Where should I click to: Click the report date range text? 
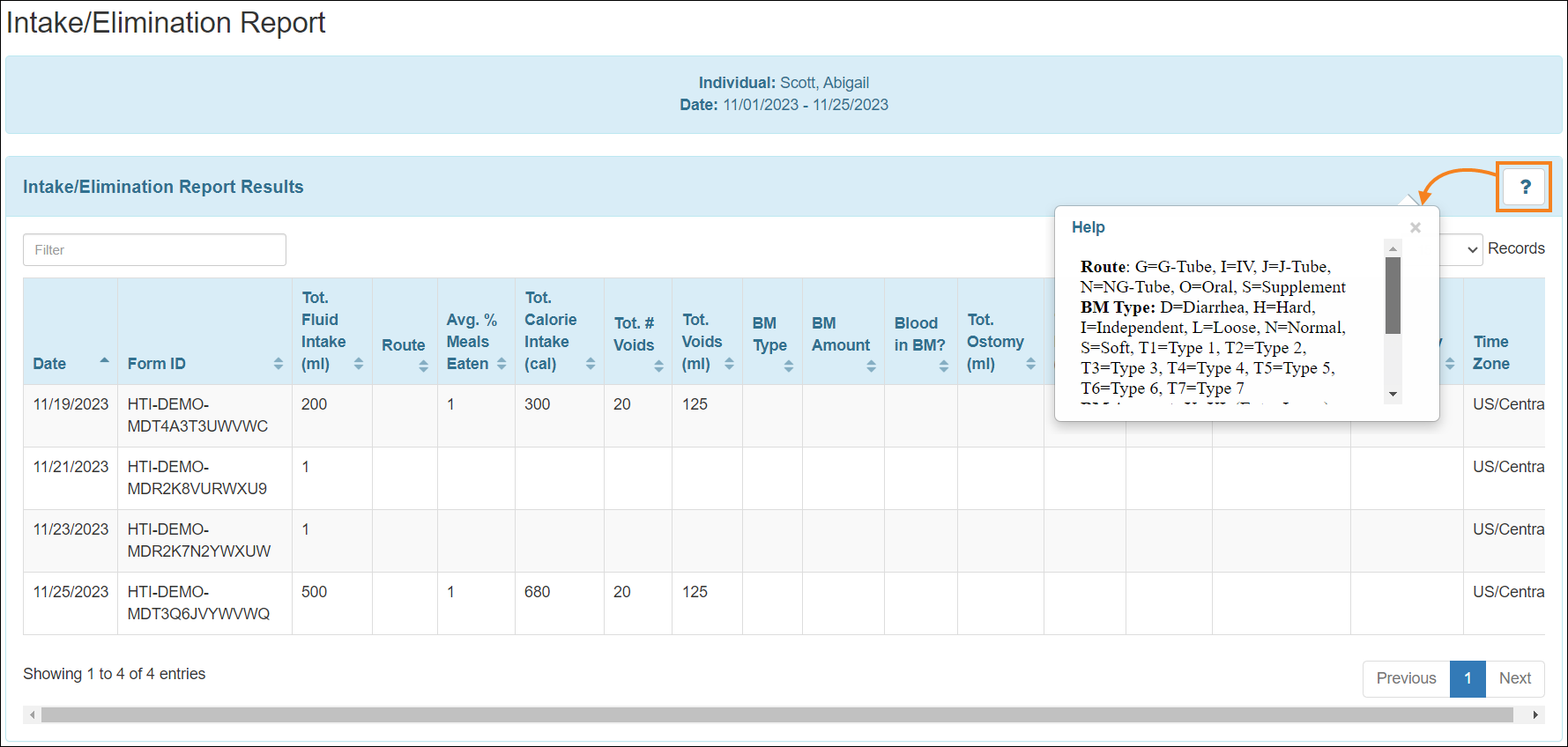[784, 105]
